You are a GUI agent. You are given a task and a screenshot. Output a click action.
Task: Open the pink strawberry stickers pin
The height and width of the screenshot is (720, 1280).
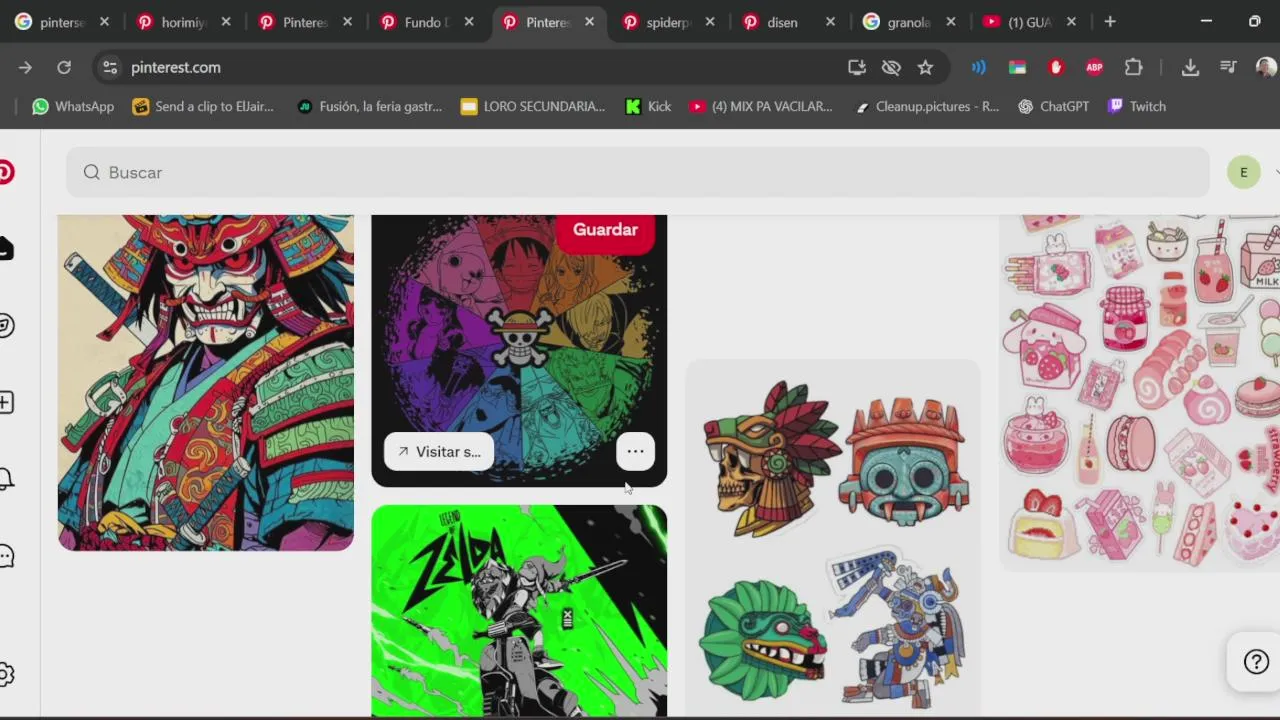(x=1139, y=392)
